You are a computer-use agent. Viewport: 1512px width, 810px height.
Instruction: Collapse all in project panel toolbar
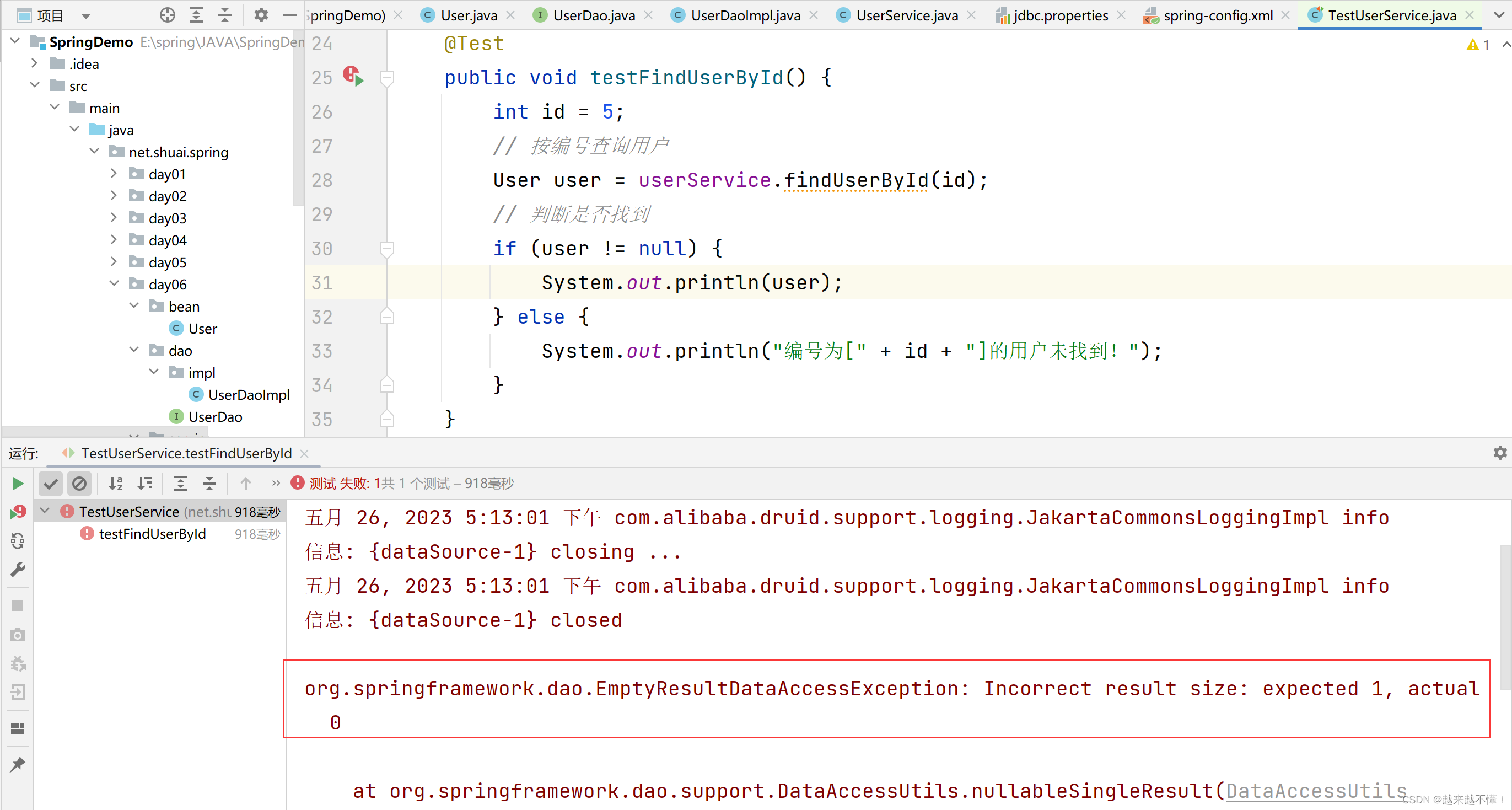(225, 15)
